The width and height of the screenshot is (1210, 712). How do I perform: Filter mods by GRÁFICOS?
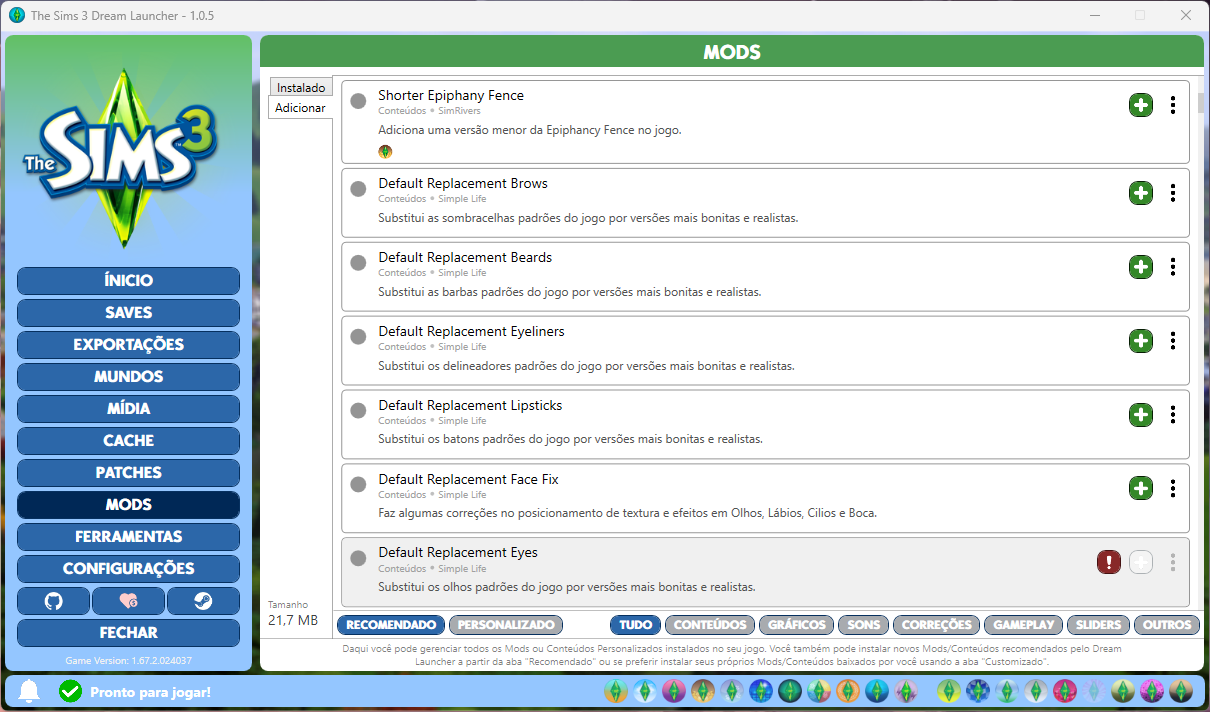(x=797, y=625)
